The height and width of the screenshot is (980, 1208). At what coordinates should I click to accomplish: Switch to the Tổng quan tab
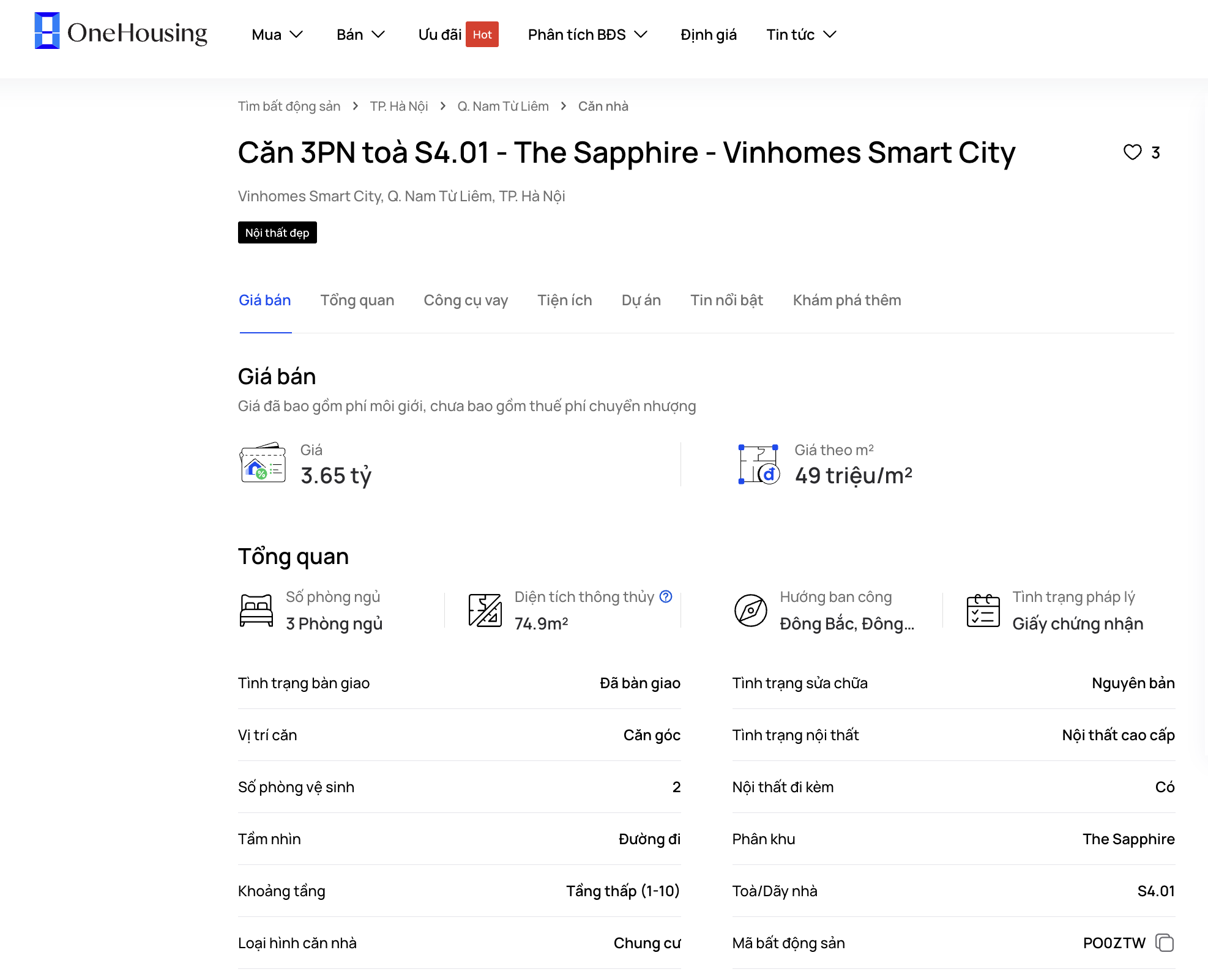357,300
